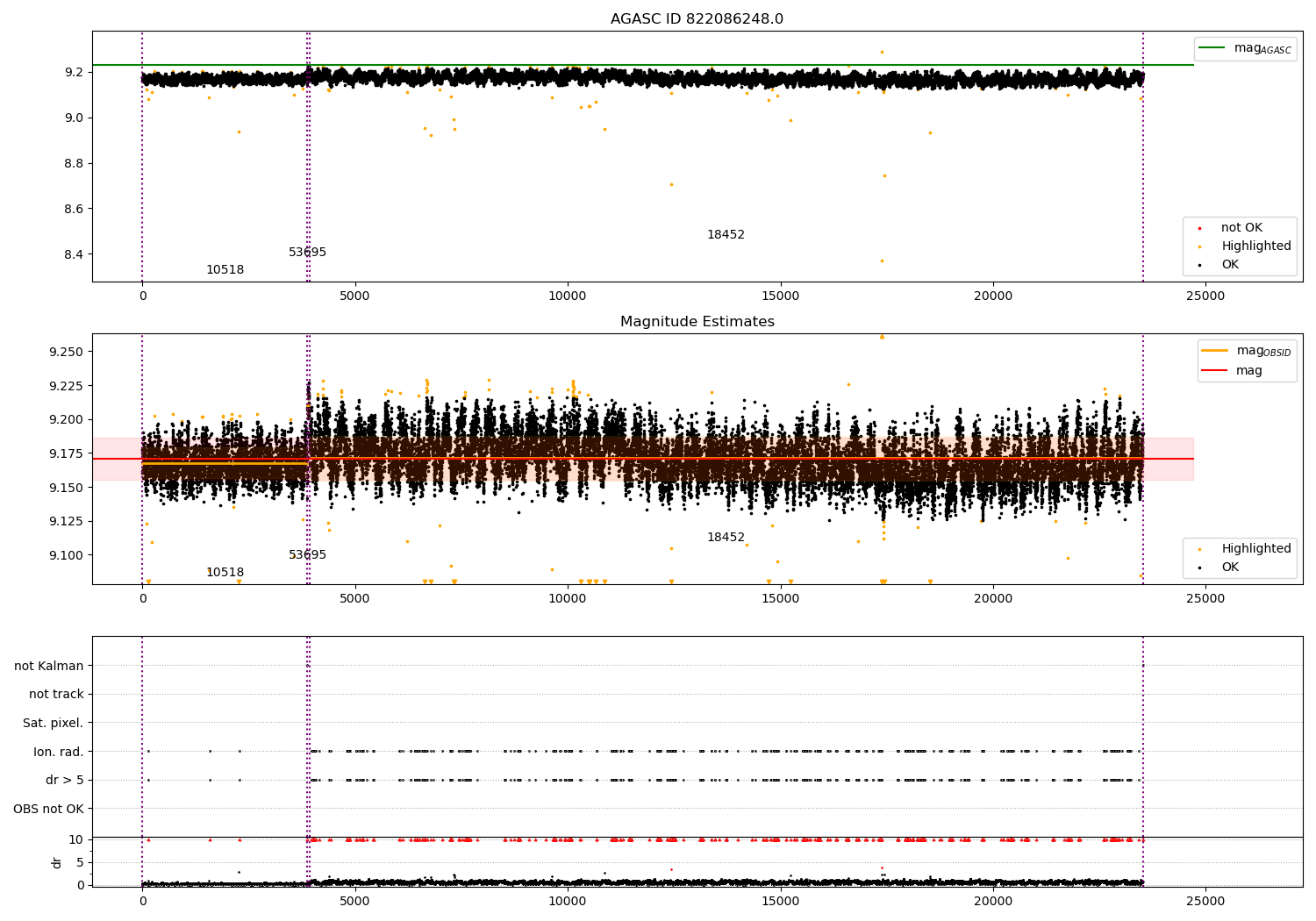
Task: Click the 'not Kalman' y-axis label
Action: [49, 666]
